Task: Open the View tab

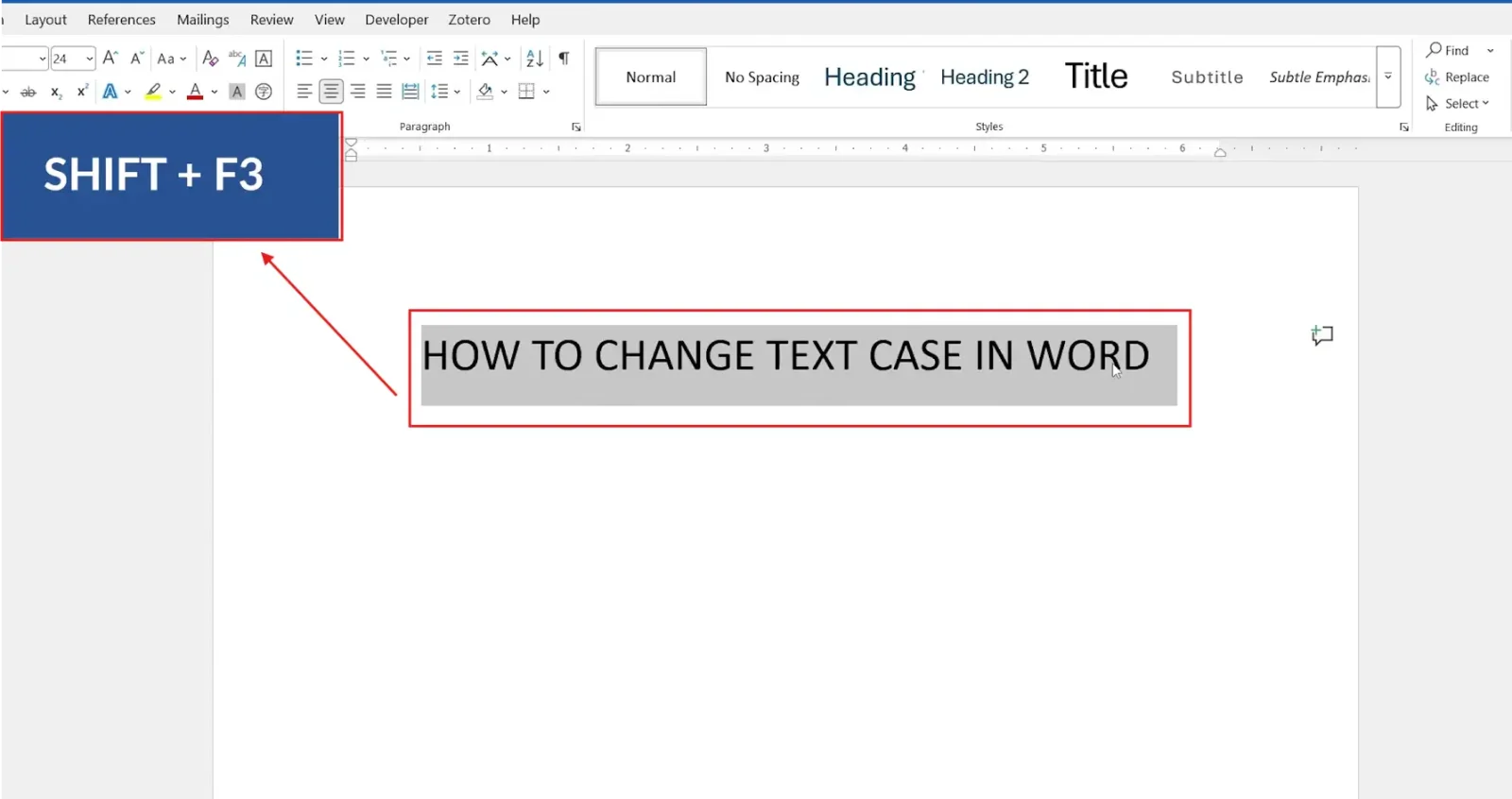Action: (330, 19)
